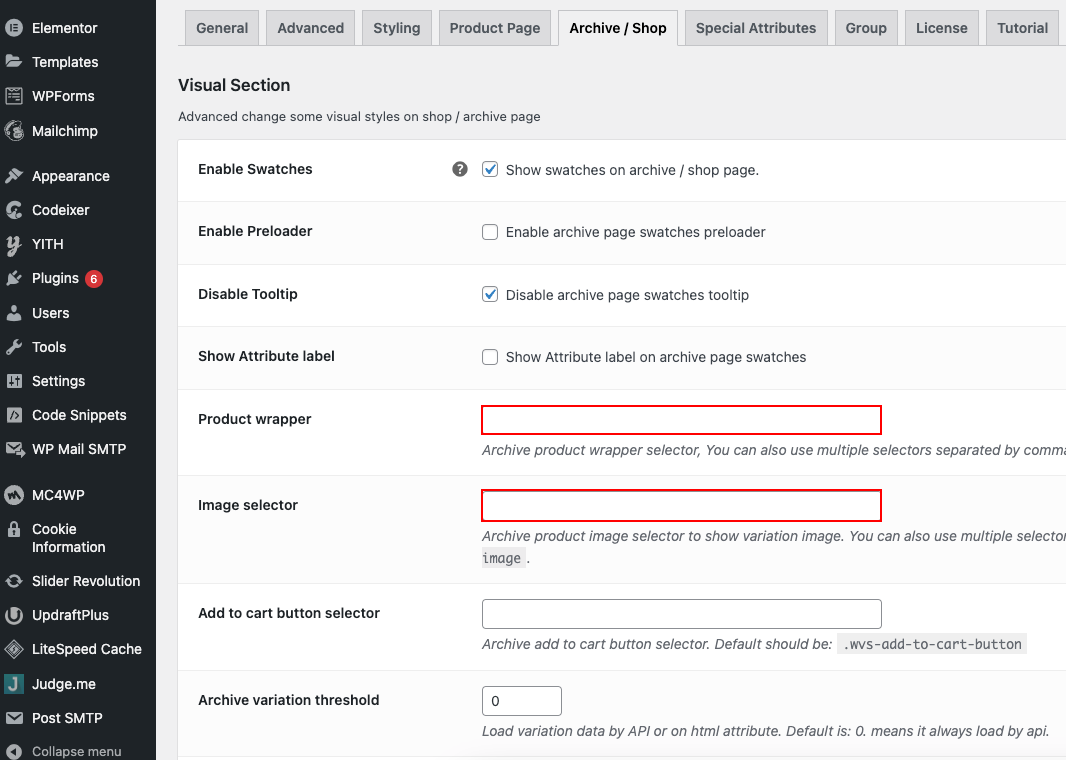Focus the Archive variation threshold field
The height and width of the screenshot is (760, 1066).
coord(521,701)
